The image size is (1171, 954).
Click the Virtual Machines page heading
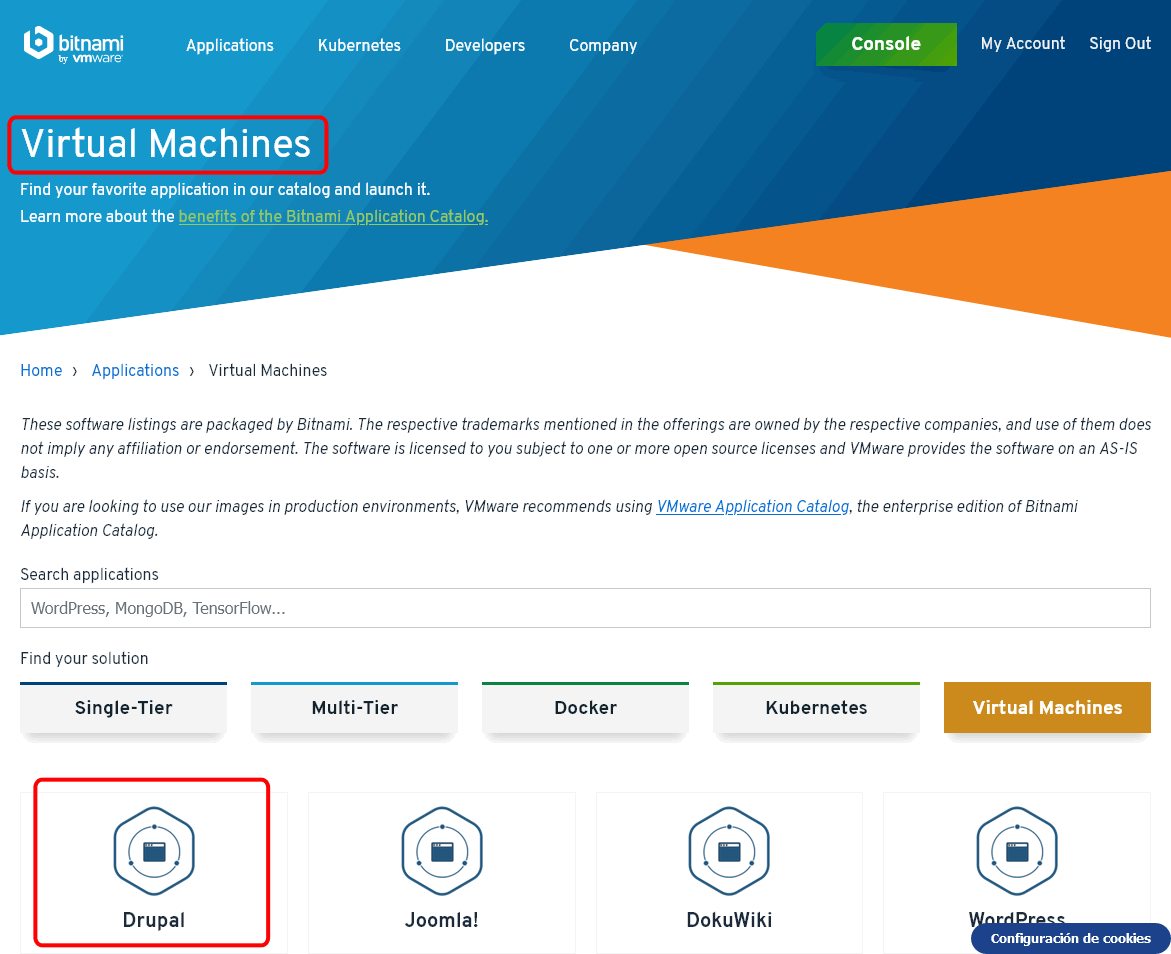tap(166, 143)
